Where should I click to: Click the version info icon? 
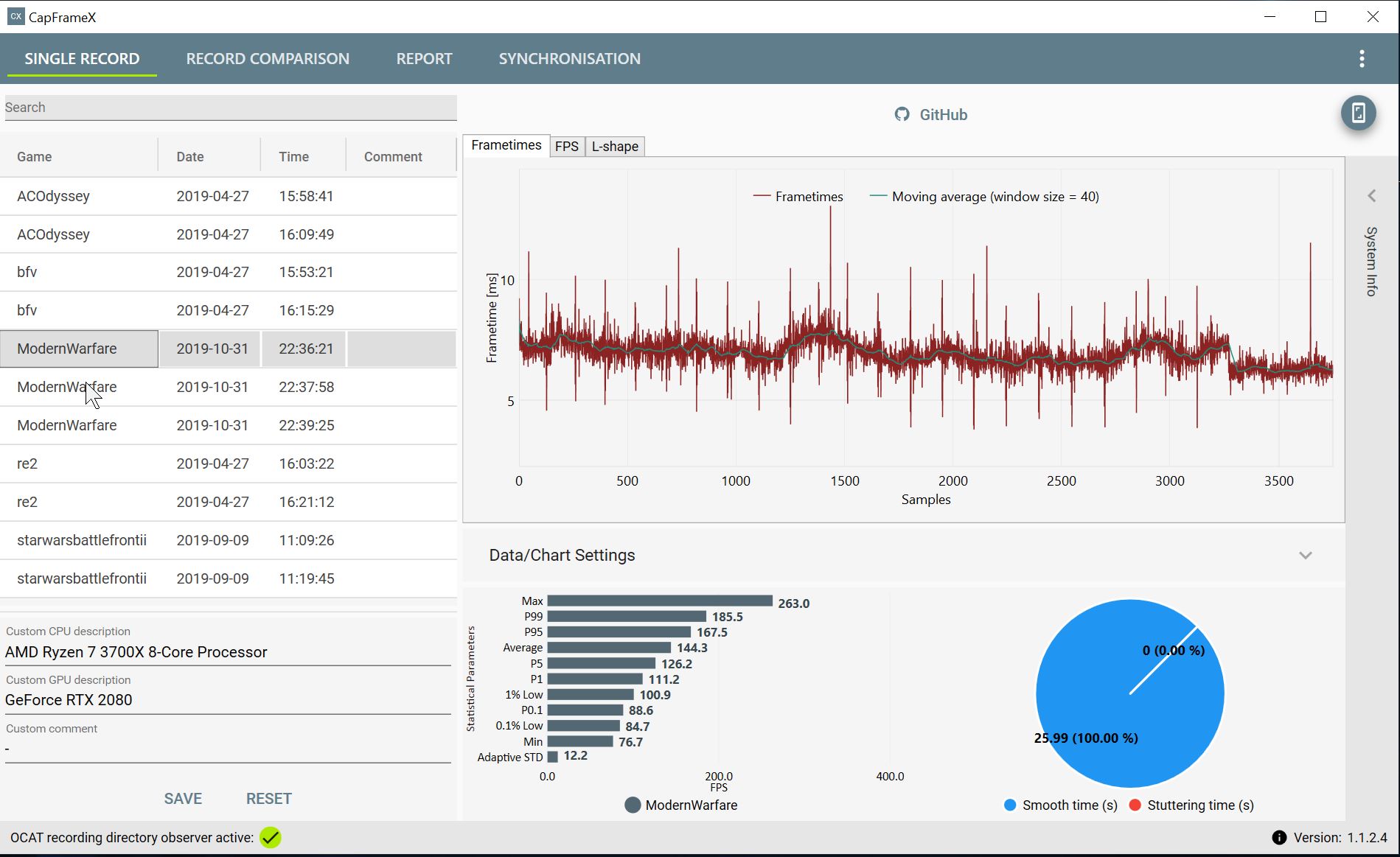(1279, 838)
